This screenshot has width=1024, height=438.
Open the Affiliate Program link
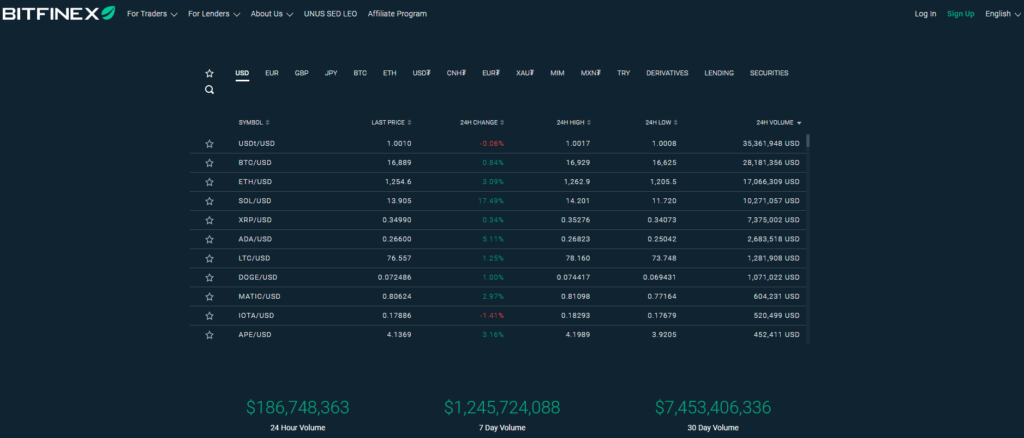coord(397,14)
